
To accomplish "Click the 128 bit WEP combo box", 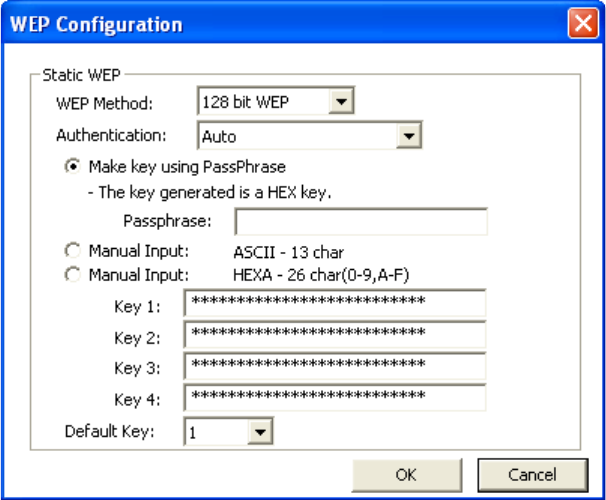I will tap(276, 102).
